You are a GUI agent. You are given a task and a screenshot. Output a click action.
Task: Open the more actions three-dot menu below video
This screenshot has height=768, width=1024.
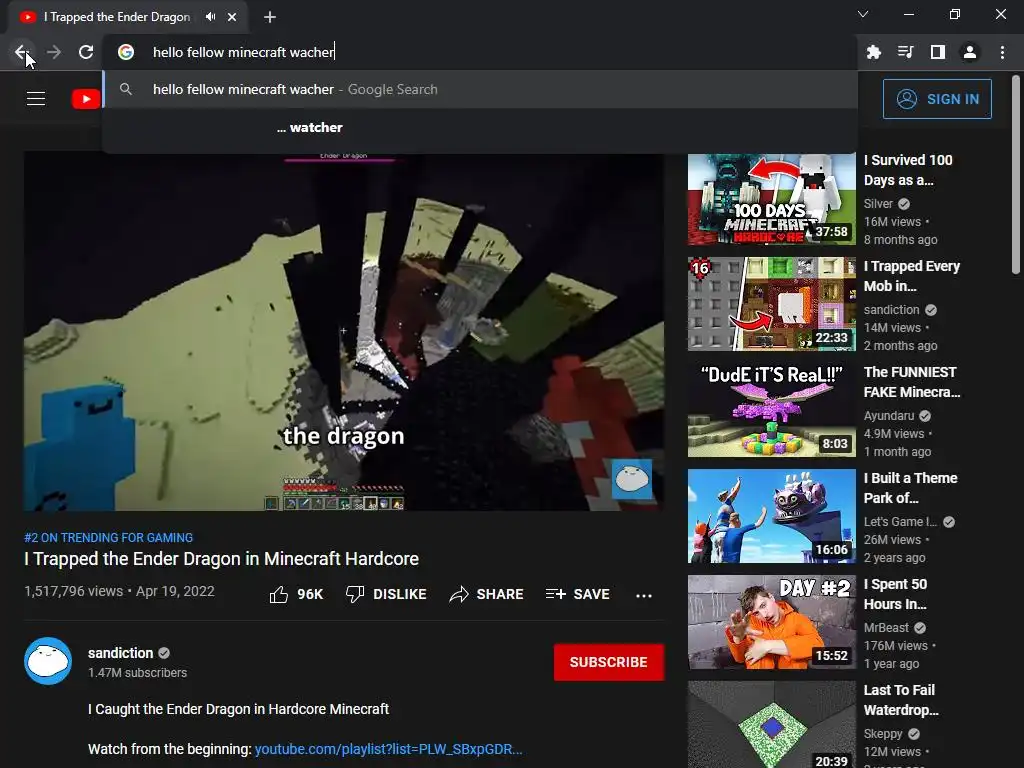(x=644, y=595)
